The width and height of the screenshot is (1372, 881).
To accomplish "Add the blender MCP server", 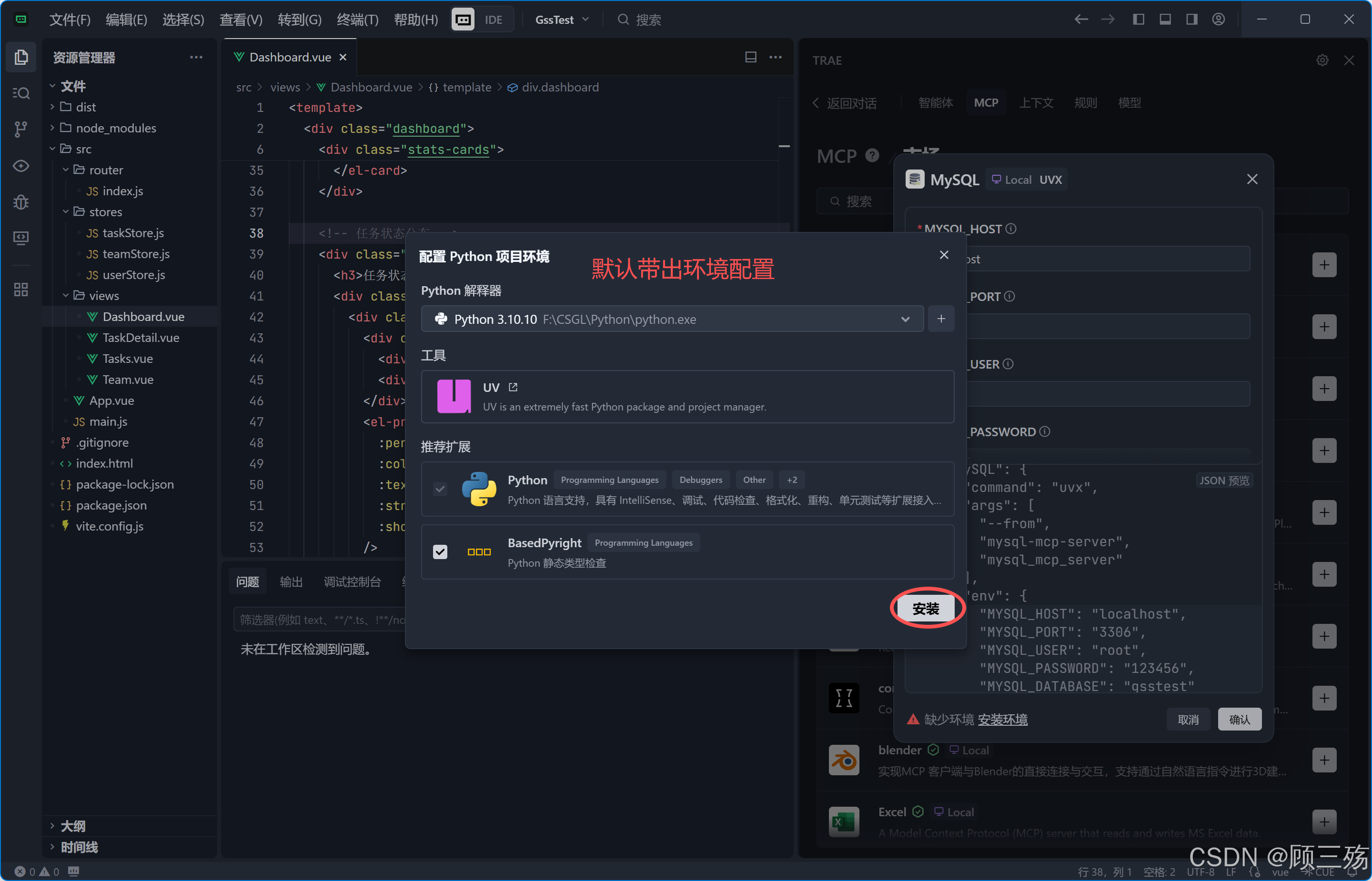I will pyautogui.click(x=1324, y=761).
